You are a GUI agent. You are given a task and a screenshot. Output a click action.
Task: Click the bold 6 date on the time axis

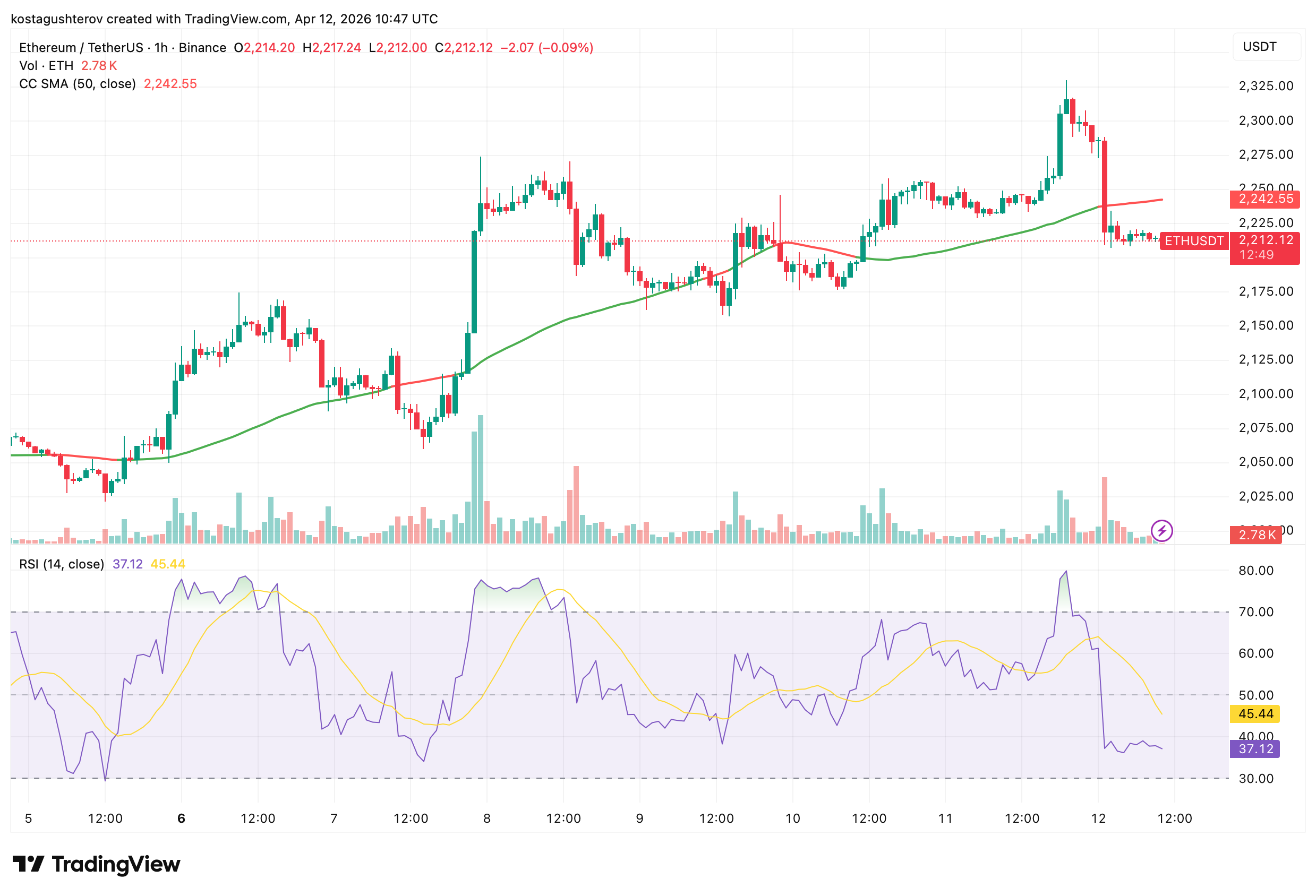[x=181, y=817]
